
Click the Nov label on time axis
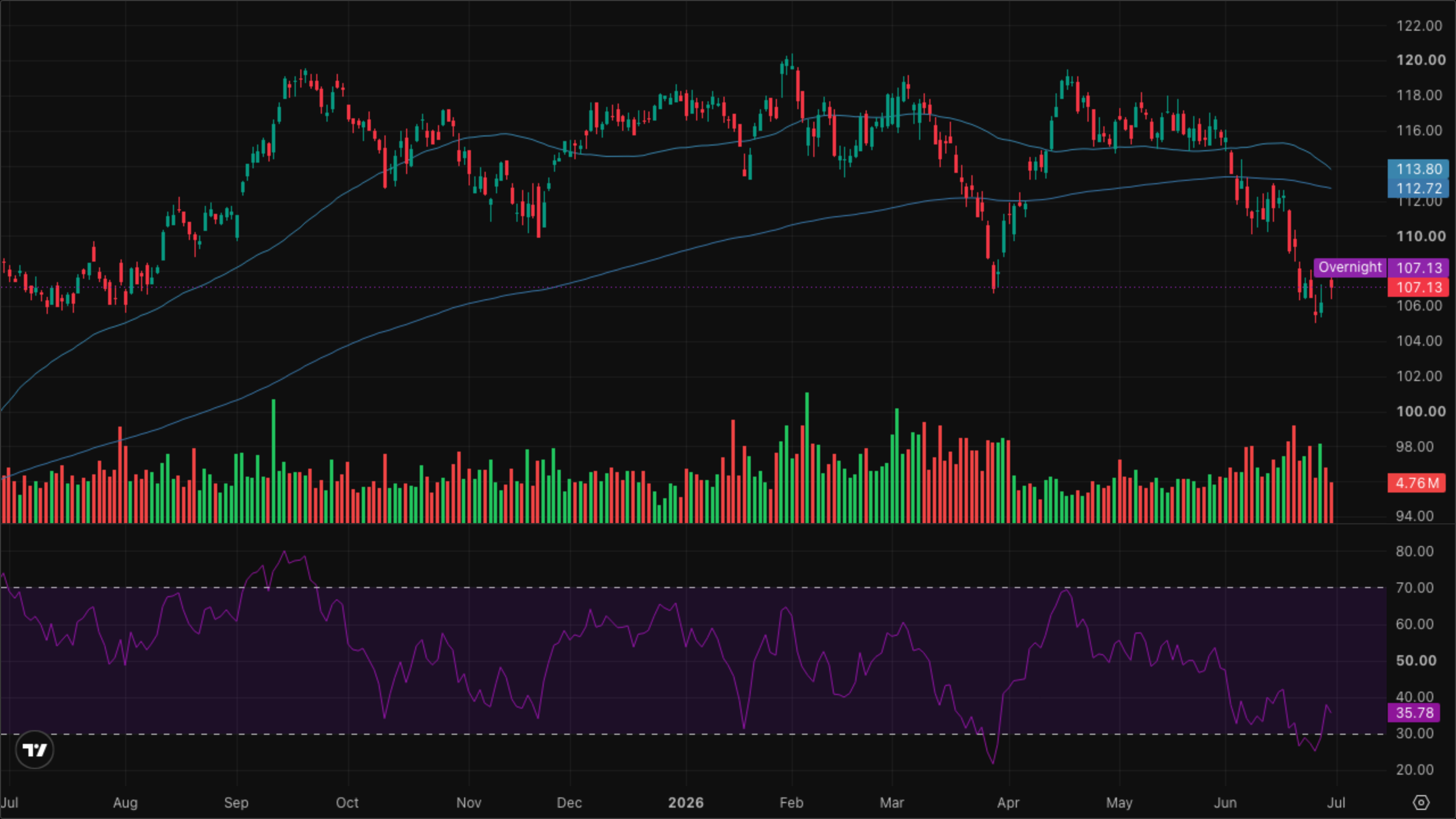pyautogui.click(x=469, y=803)
